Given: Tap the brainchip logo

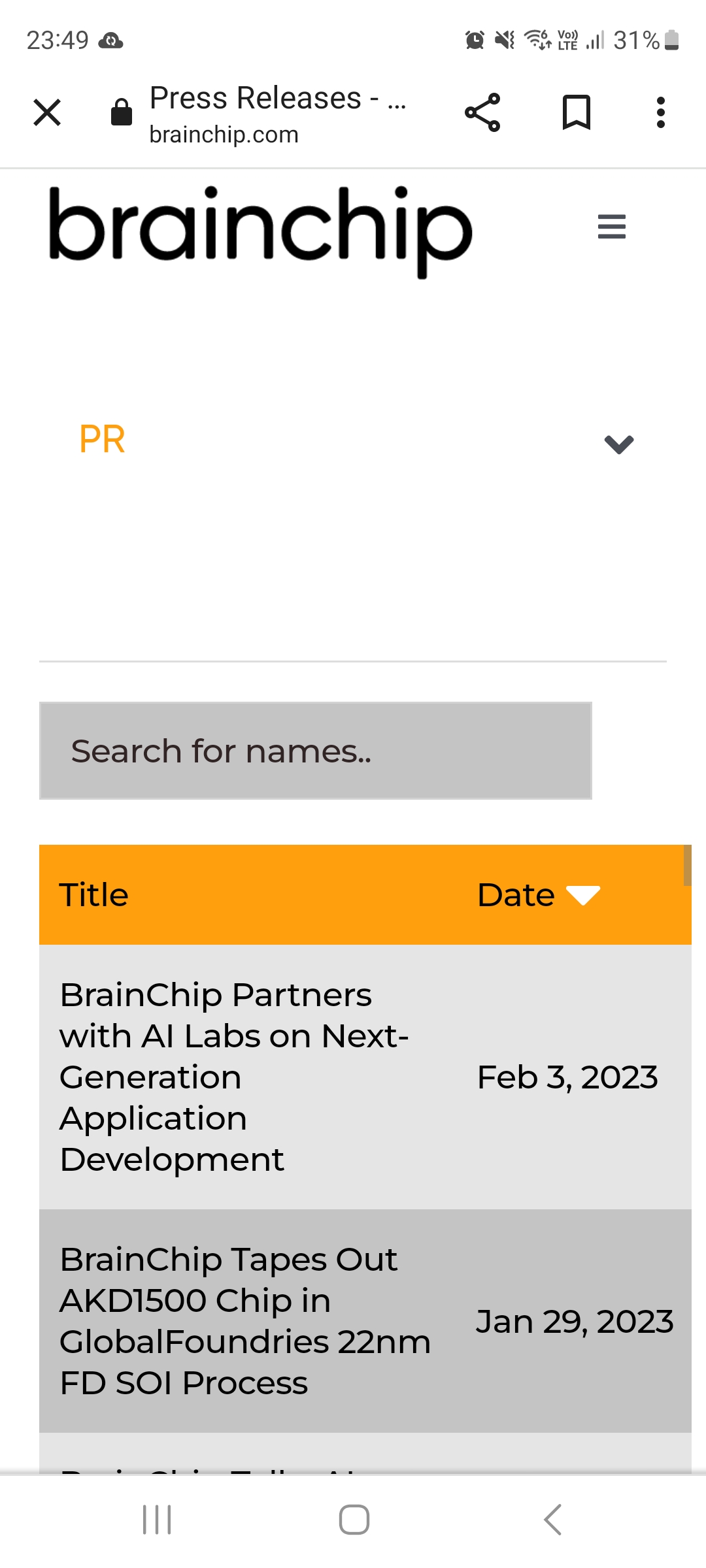Looking at the screenshot, I should tap(260, 231).
